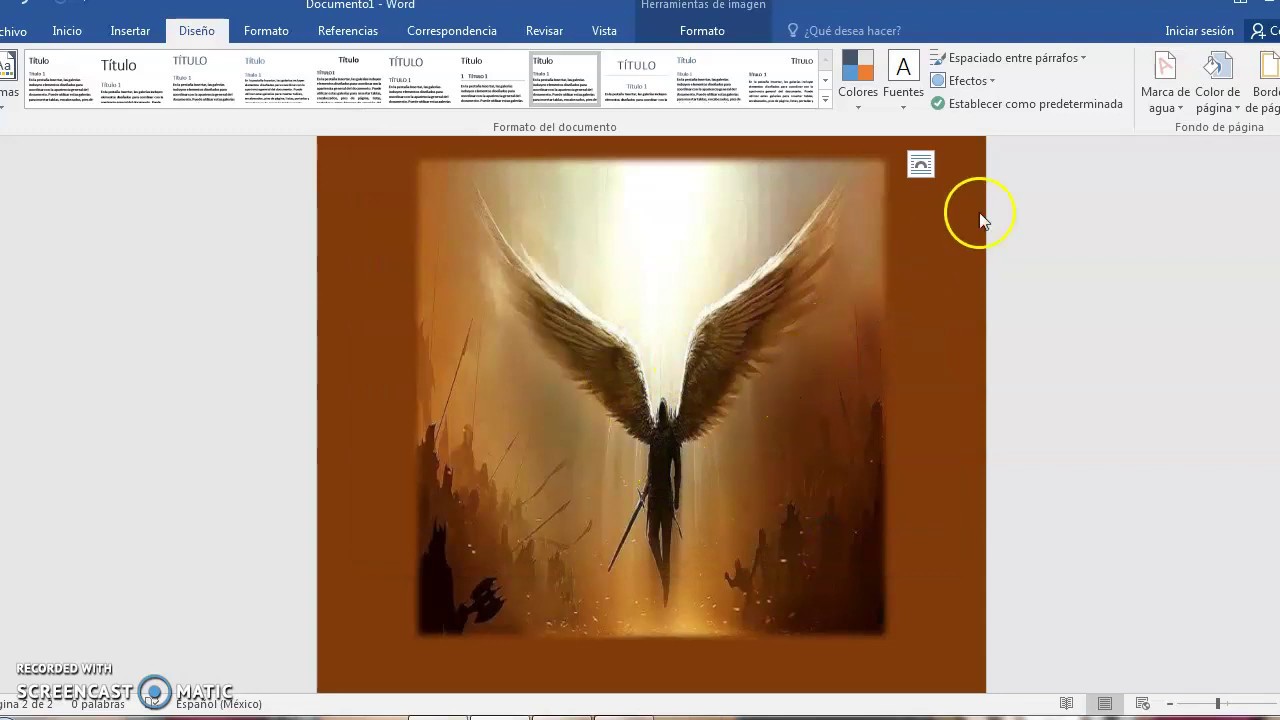Open the Insertar tab
The image size is (1280, 720).
click(x=130, y=31)
